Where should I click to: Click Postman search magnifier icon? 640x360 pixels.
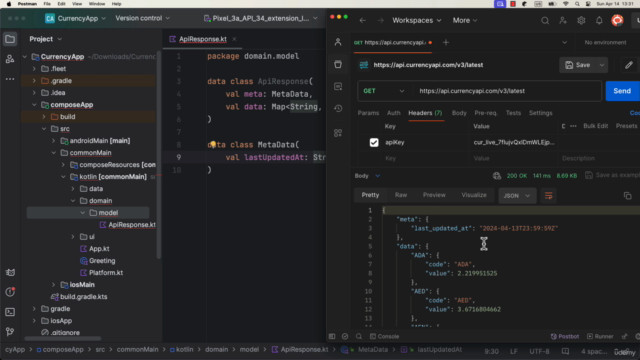coord(545,20)
